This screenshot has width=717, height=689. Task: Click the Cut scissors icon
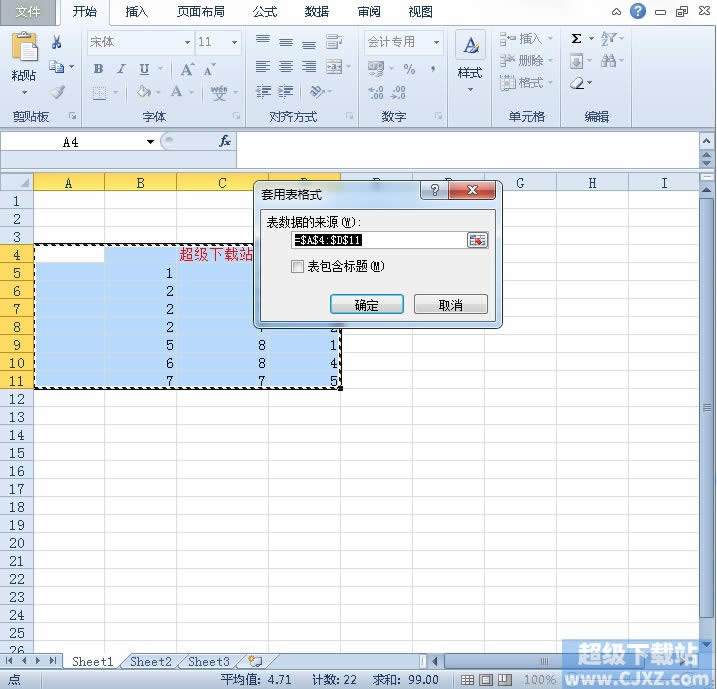click(x=56, y=43)
